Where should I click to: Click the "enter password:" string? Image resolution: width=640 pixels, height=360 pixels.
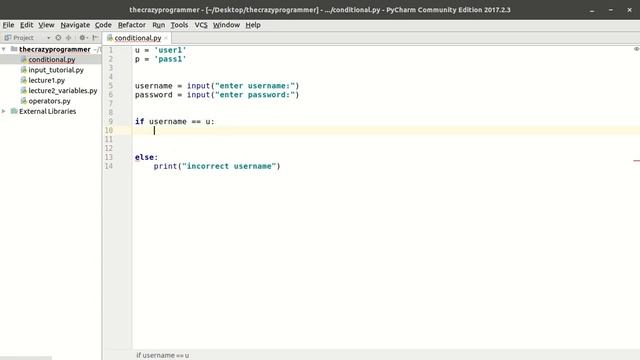[x=255, y=95]
